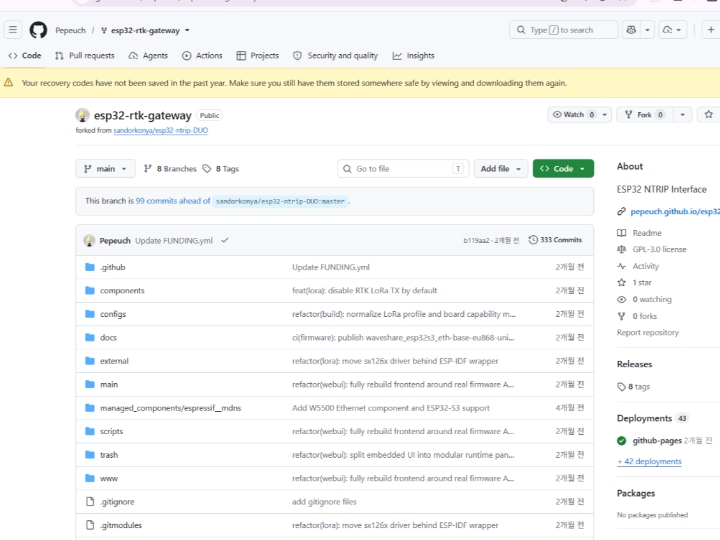The height and width of the screenshot is (540, 720).
Task: Open the + 42 deployments link
Action: tap(649, 461)
